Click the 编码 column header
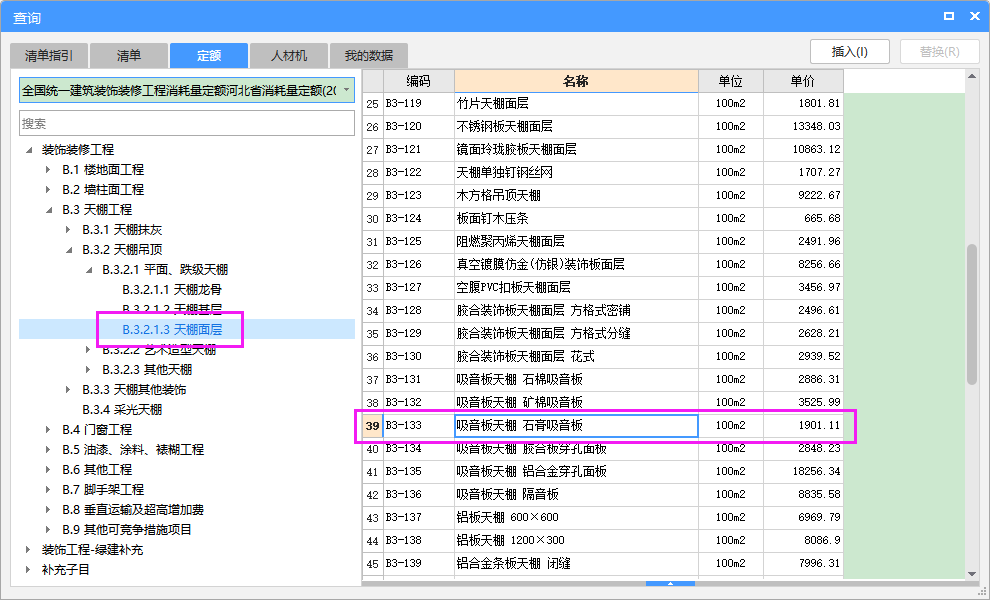The image size is (990, 600). click(x=419, y=81)
